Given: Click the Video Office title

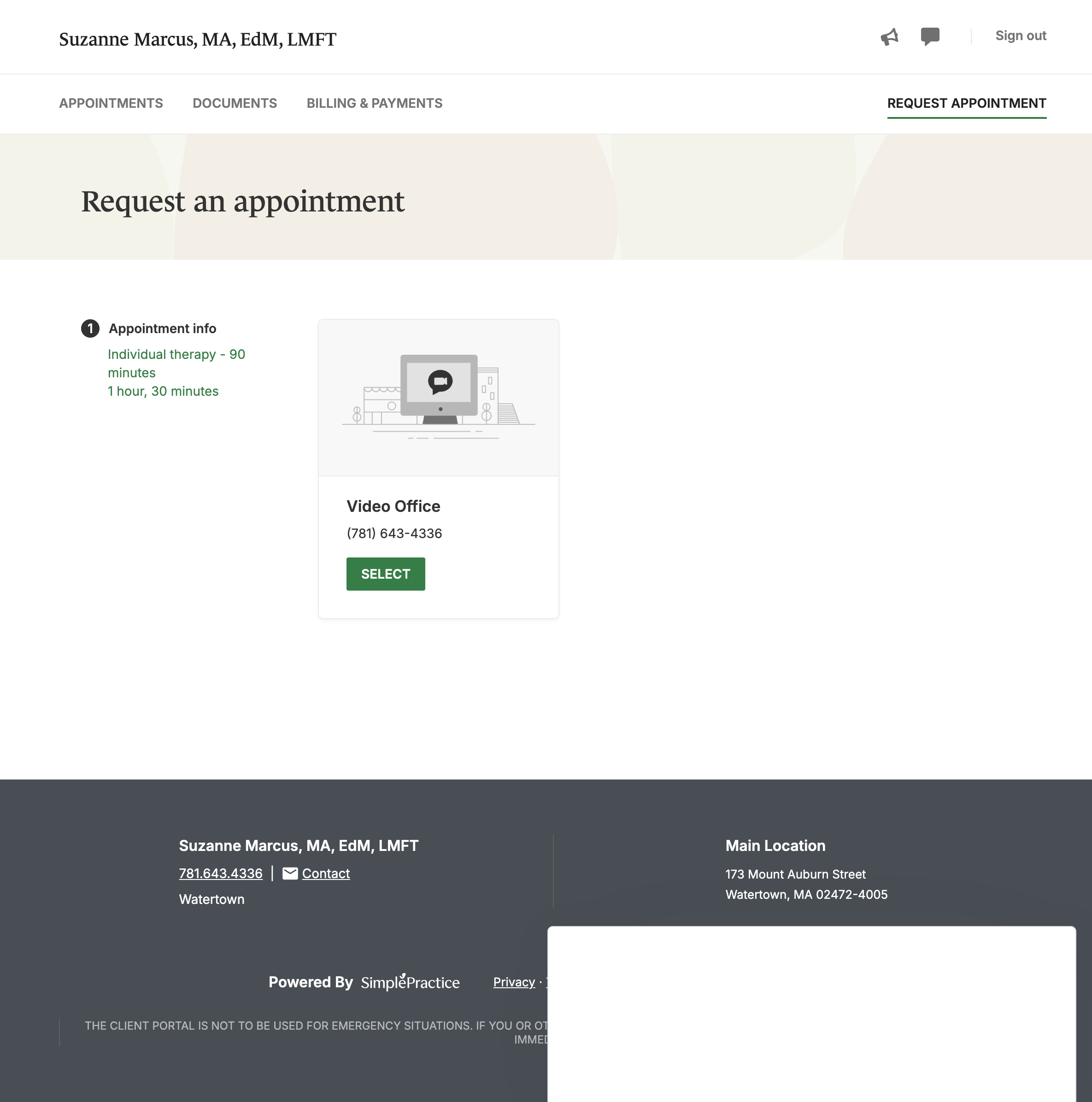Looking at the screenshot, I should pyautogui.click(x=393, y=506).
